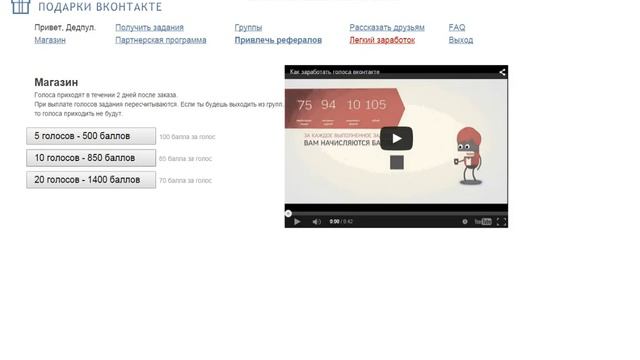Open the red Легкий заработок link
Screen dimensions: 640x360
pos(382,40)
